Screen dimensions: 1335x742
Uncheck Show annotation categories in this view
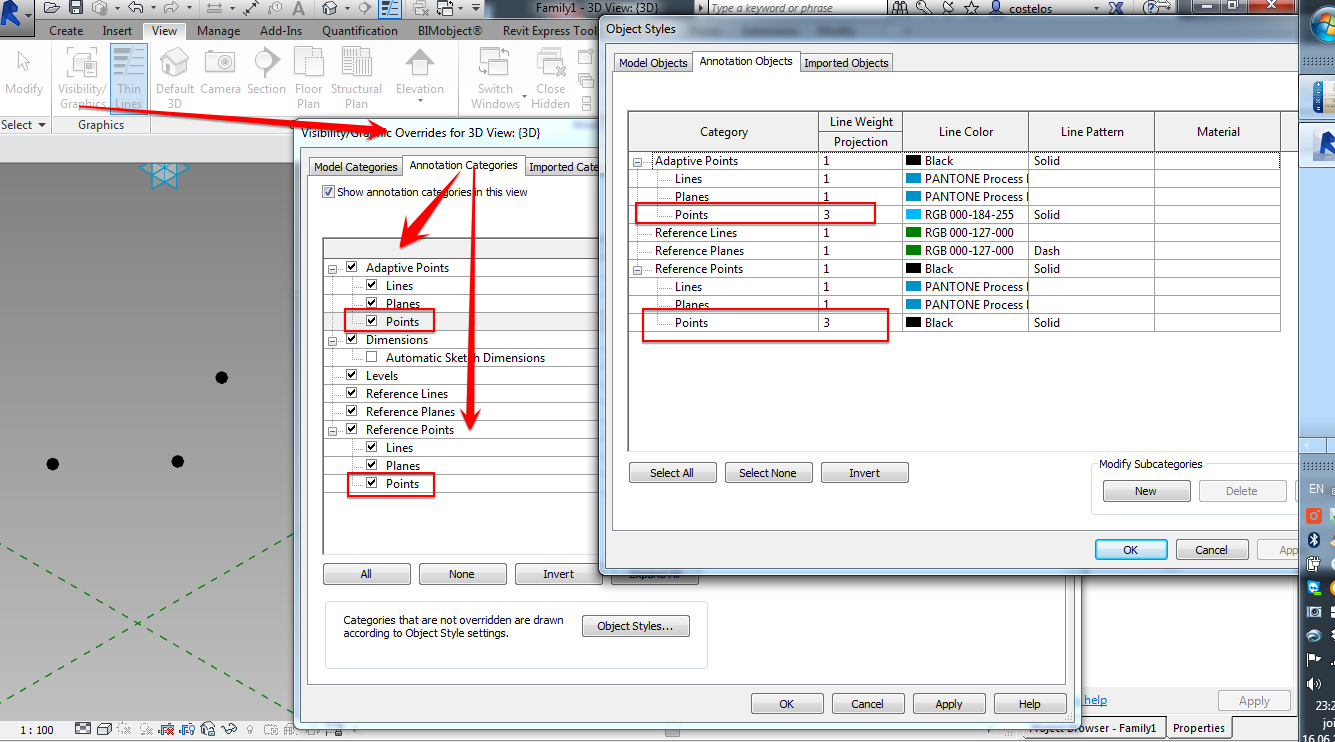pyautogui.click(x=328, y=191)
